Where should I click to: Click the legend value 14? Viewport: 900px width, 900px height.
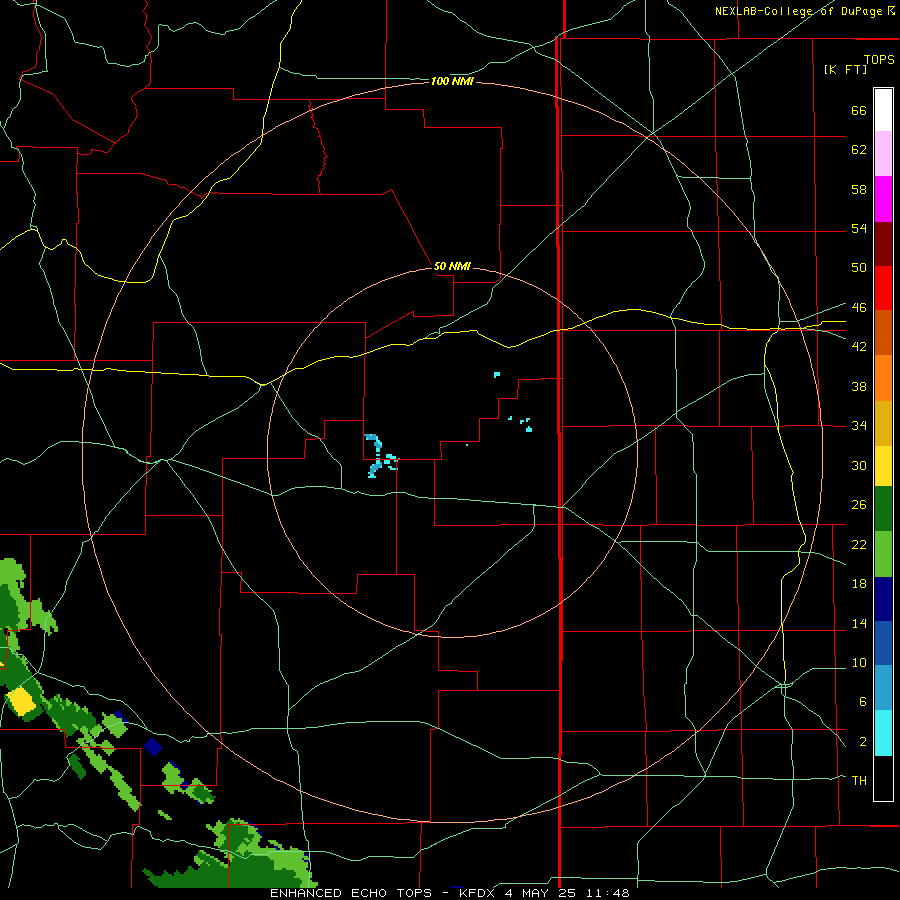859,623
